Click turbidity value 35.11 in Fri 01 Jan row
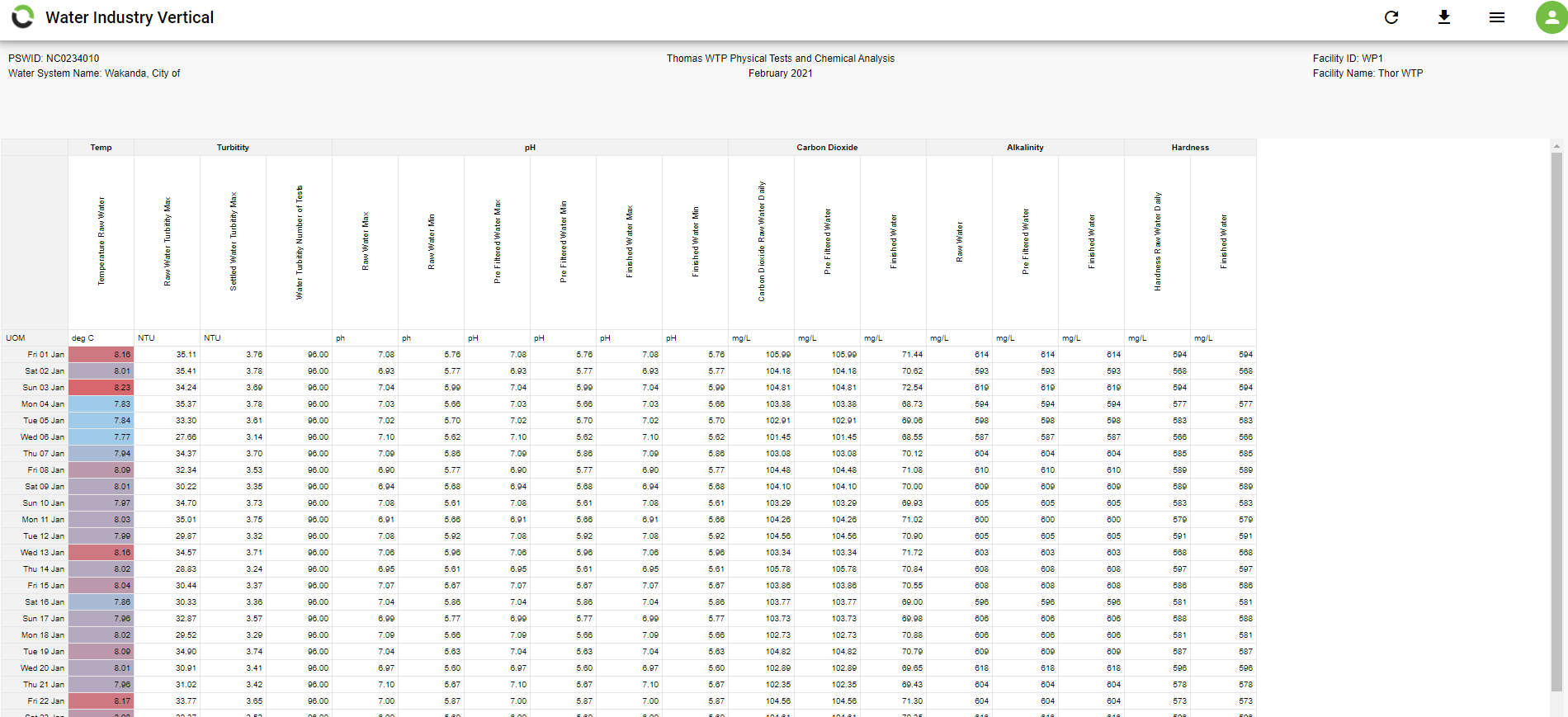Viewport: 1568px width, 717px height. point(168,355)
